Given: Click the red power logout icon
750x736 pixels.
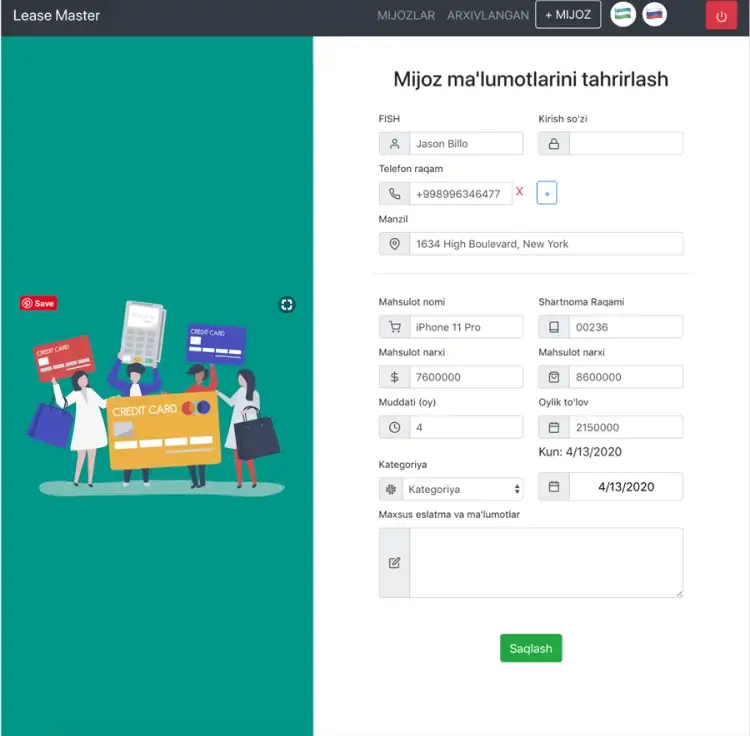Looking at the screenshot, I should coord(721,16).
